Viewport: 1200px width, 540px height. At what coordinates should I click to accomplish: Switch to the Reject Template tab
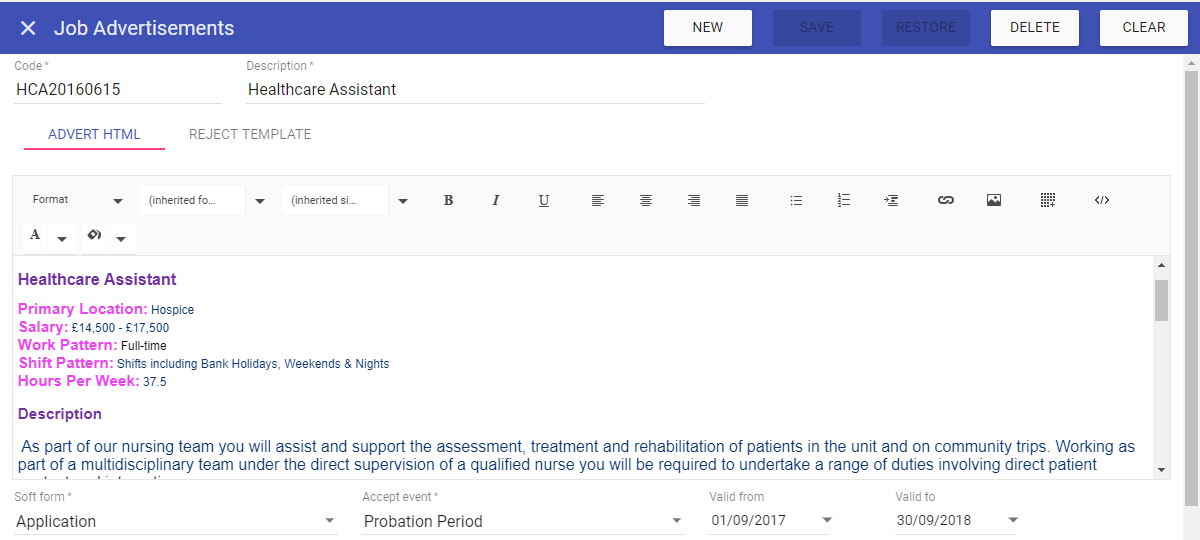250,134
